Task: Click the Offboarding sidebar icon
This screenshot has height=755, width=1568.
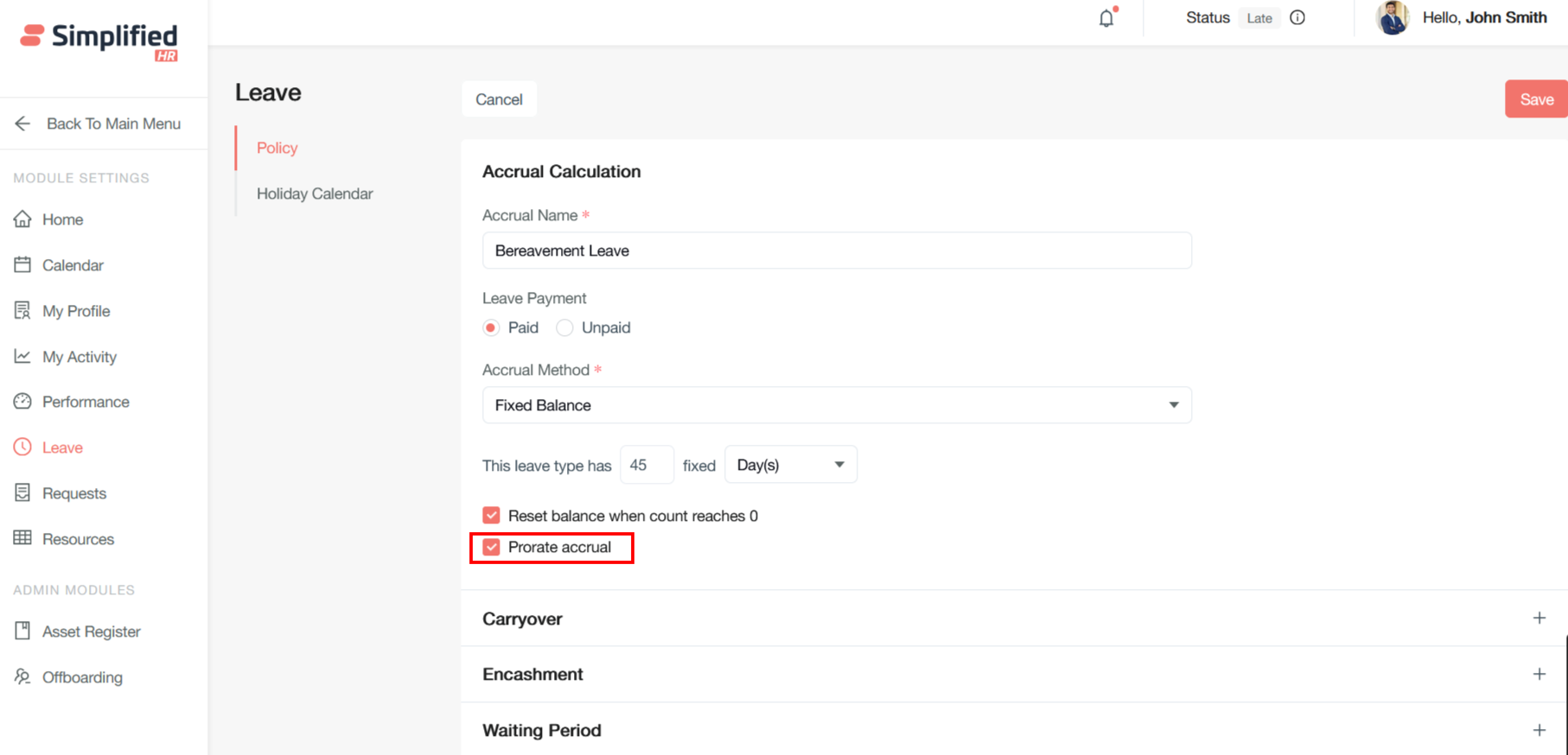Action: [22, 677]
